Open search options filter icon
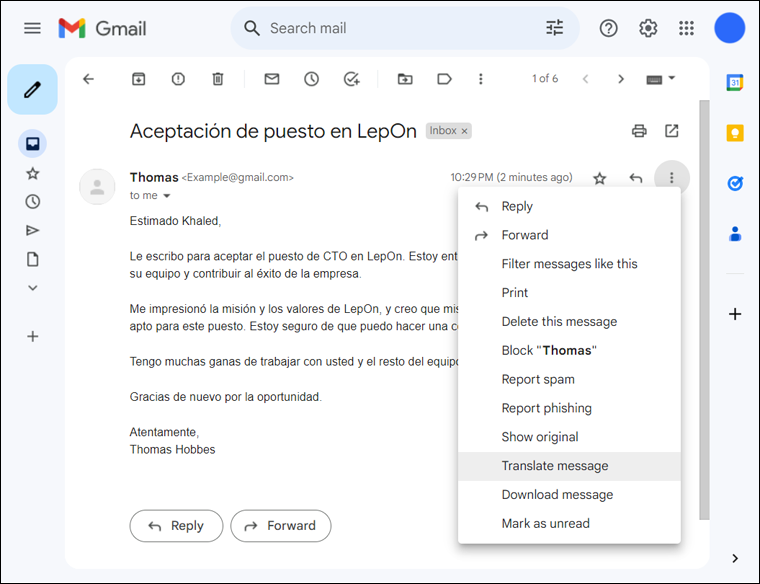 (554, 28)
